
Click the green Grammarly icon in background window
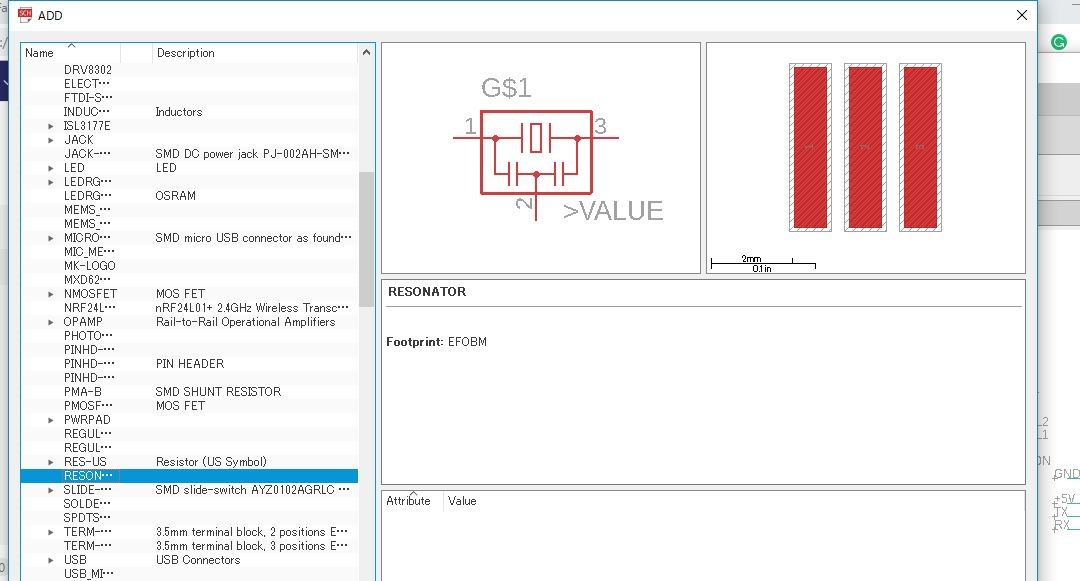tap(1059, 43)
